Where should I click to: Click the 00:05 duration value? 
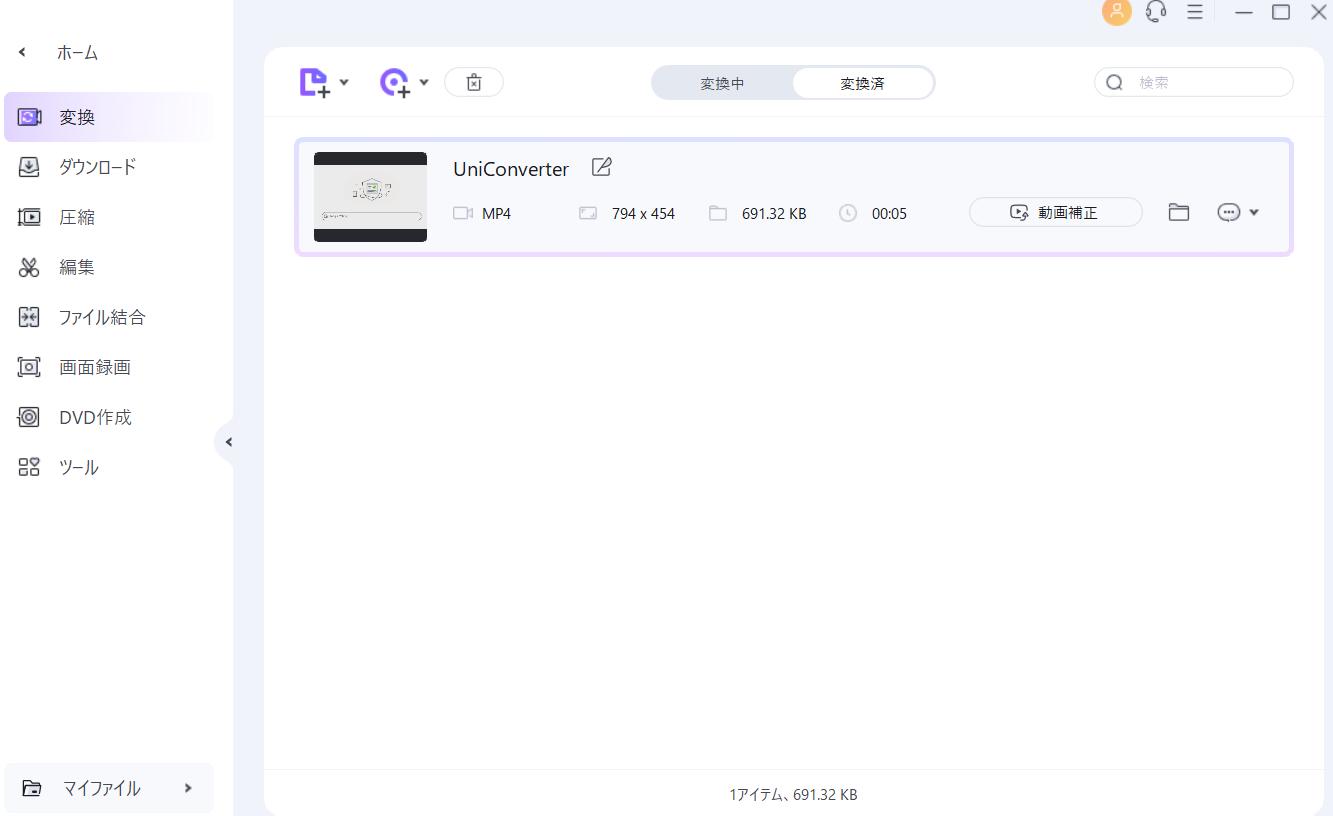pos(889,213)
